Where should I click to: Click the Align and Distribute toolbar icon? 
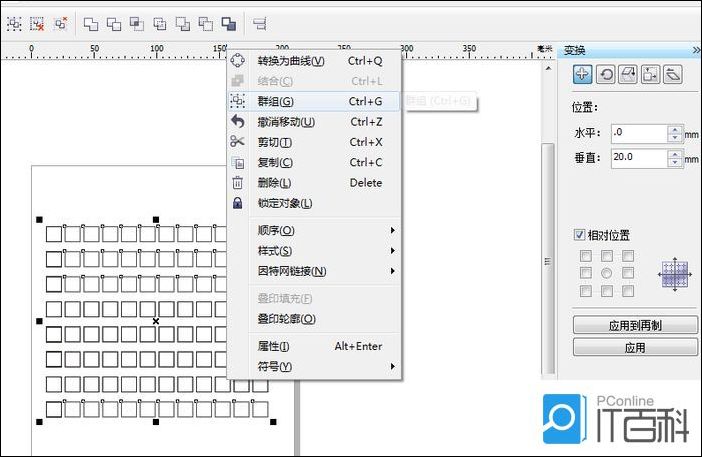click(x=259, y=22)
